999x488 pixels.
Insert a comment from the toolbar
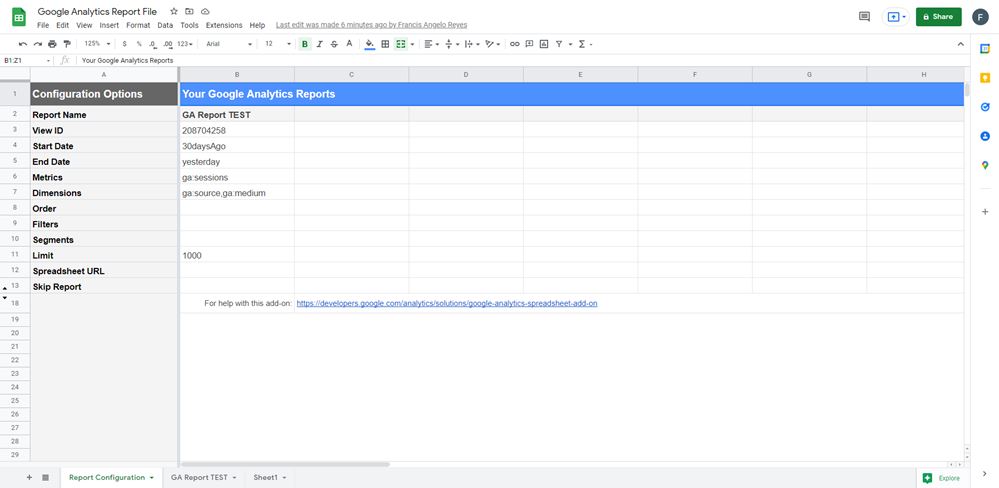point(529,44)
